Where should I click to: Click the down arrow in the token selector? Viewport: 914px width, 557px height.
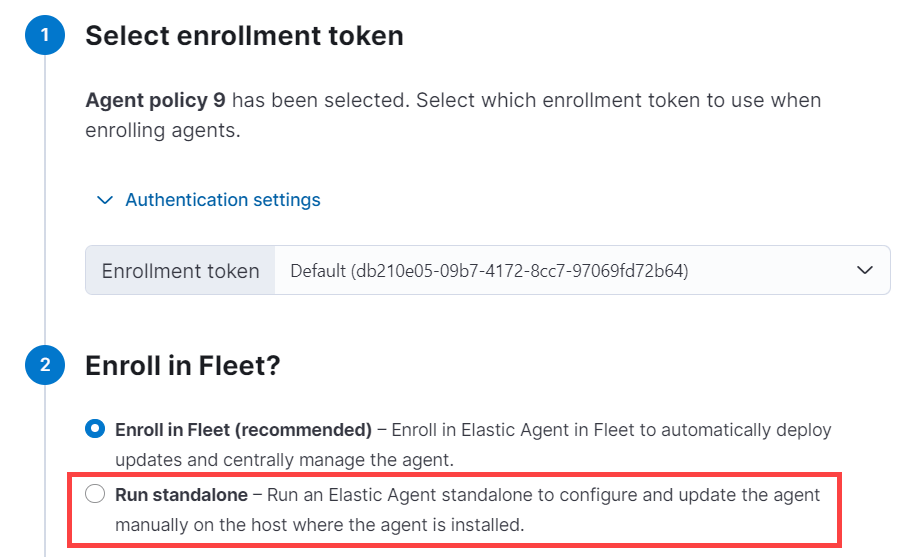866,270
